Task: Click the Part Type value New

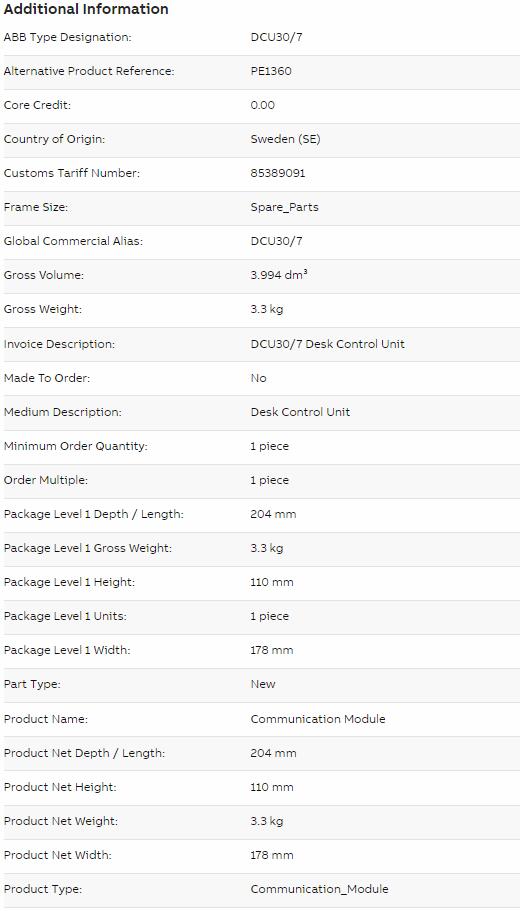Action: point(263,684)
